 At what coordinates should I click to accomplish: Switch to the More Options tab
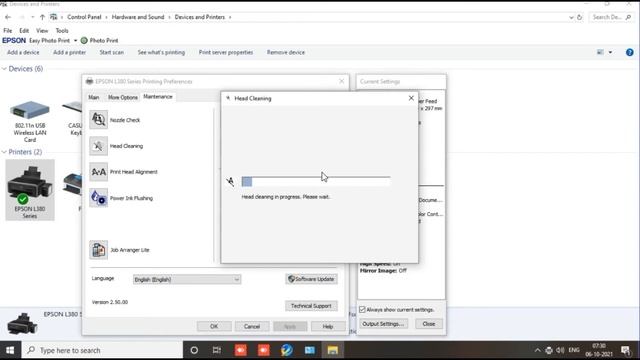(123, 97)
